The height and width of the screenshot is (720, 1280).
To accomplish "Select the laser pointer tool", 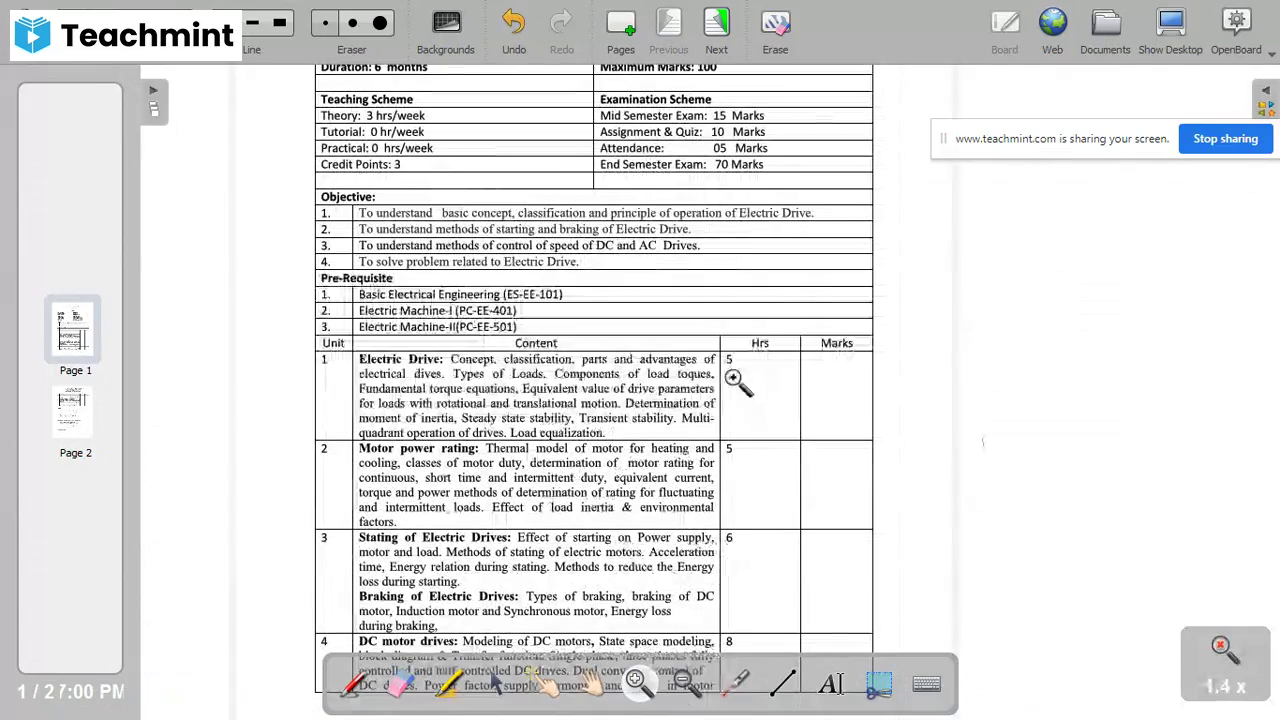I will coord(735,684).
